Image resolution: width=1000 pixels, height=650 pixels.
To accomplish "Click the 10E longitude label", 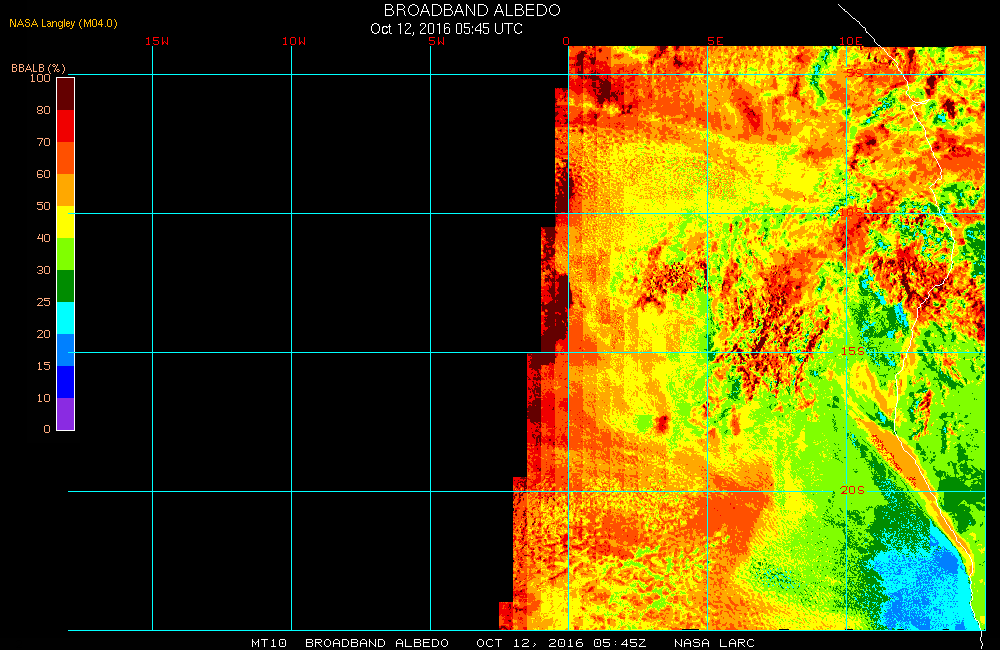I will coord(850,41).
